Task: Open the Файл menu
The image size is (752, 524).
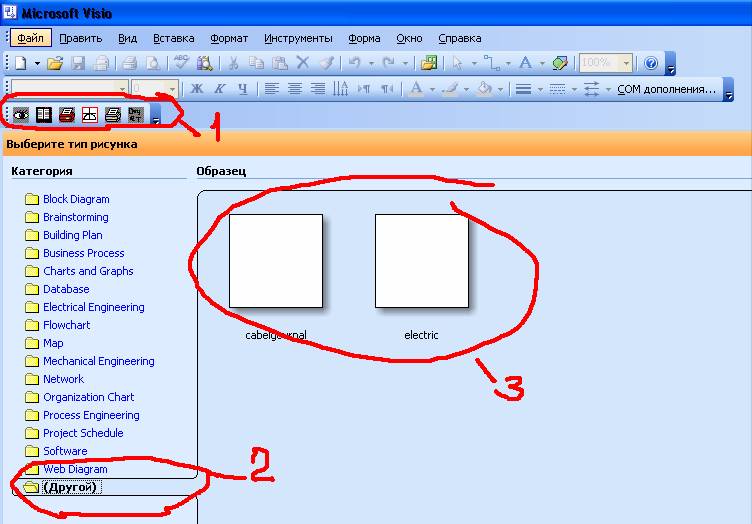Action: point(31,38)
